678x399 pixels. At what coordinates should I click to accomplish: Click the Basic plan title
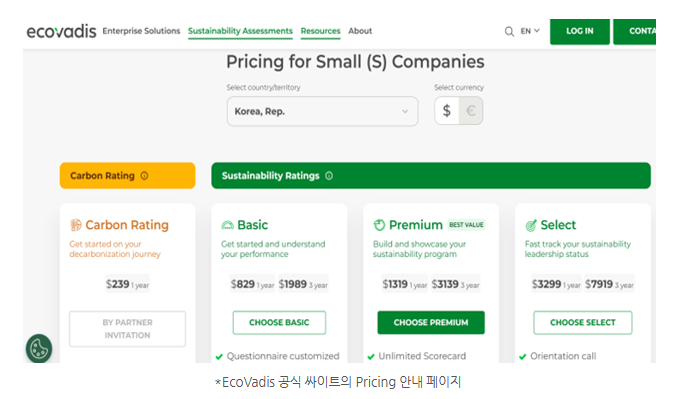[253, 225]
